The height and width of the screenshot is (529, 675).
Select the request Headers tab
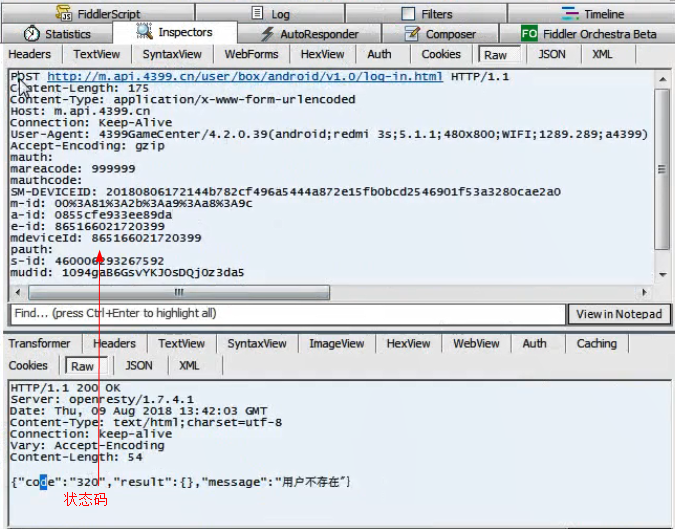click(30, 54)
